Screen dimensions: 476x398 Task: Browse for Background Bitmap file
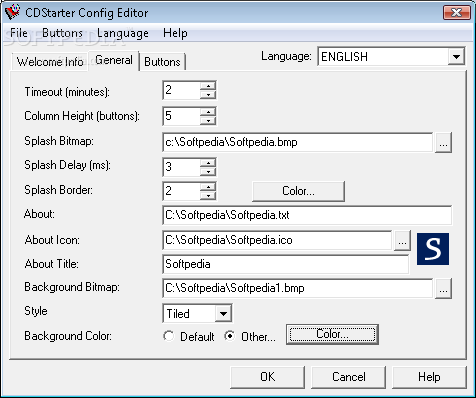click(443, 289)
